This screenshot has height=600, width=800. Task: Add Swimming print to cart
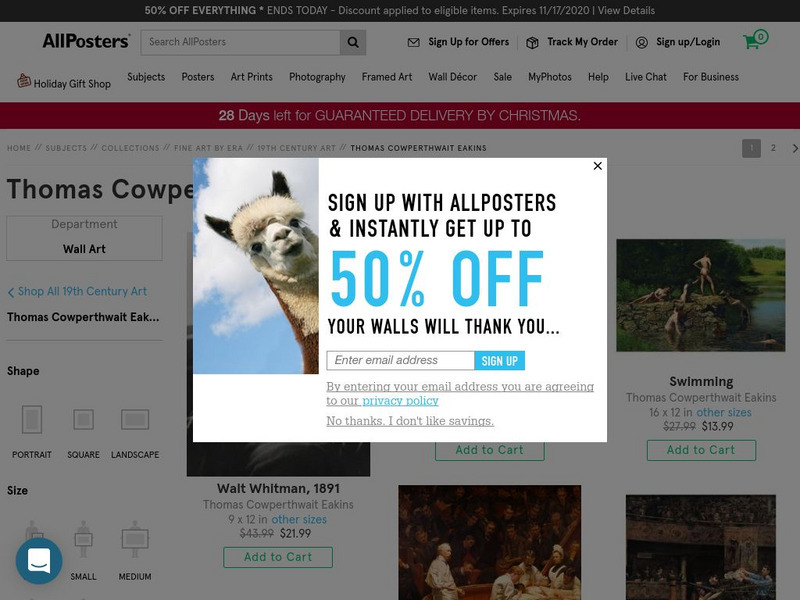point(701,451)
